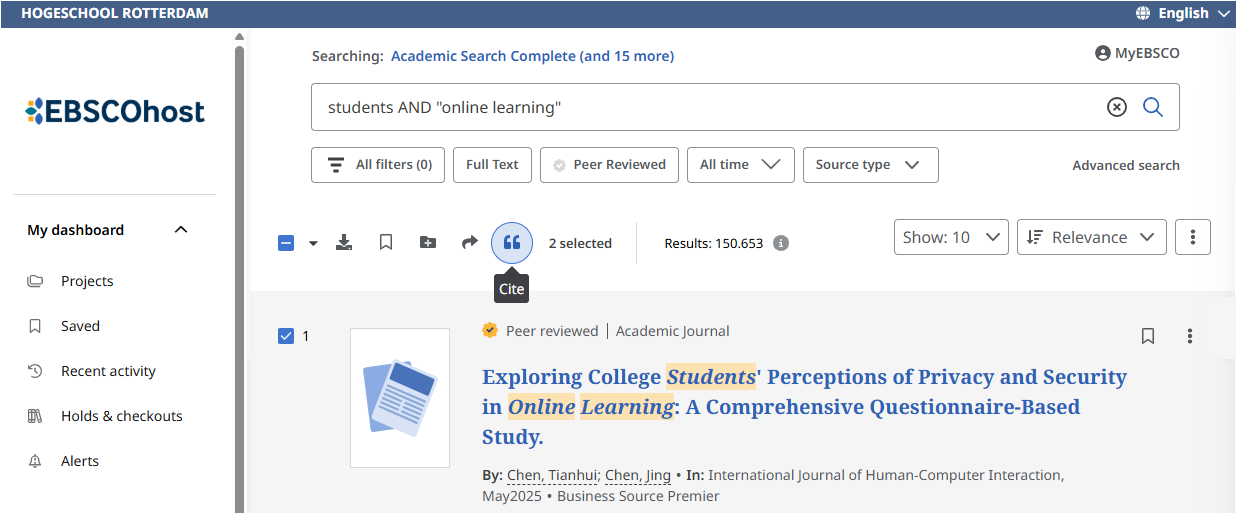This screenshot has width=1237, height=513.
Task: Open Recent activity in the dashboard
Action: pyautogui.click(x=108, y=371)
